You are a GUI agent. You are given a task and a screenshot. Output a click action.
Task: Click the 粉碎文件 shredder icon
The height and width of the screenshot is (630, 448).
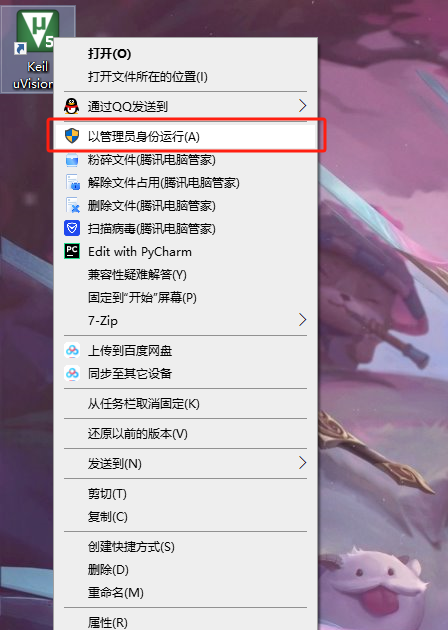(x=72, y=160)
